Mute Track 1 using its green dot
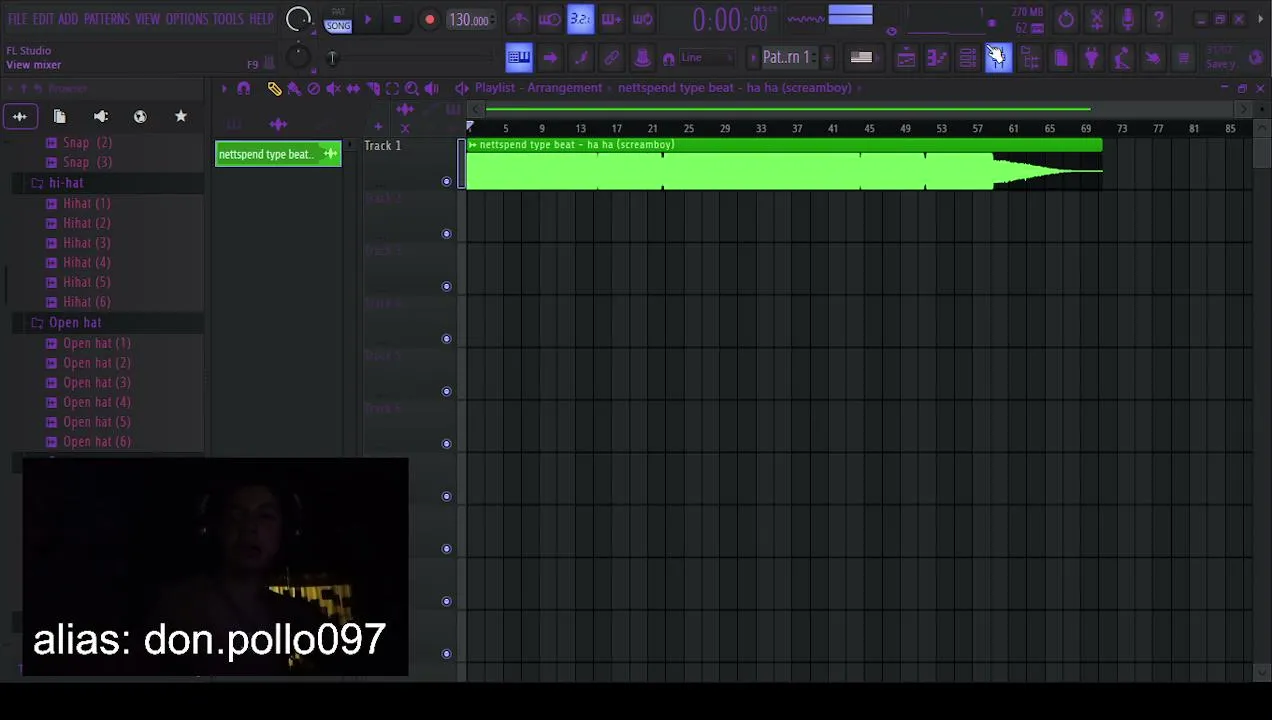Image resolution: width=1272 pixels, height=720 pixels. click(447, 181)
